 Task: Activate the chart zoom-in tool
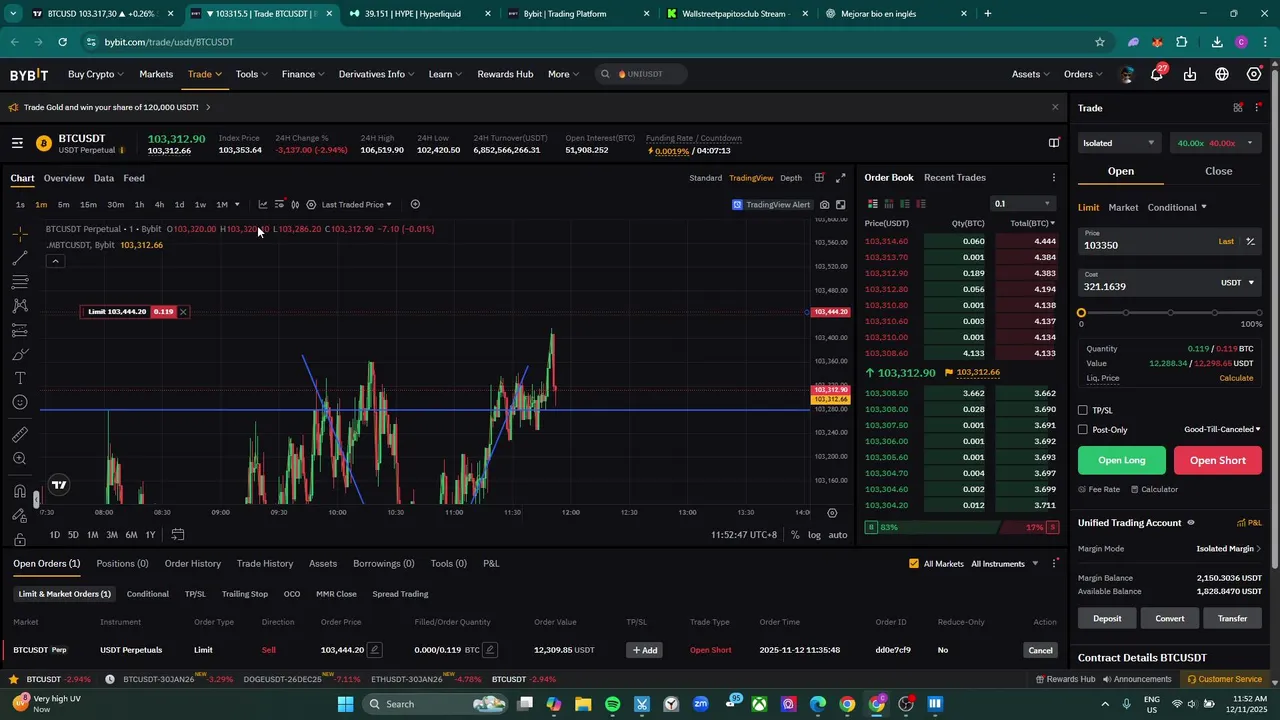(x=20, y=459)
